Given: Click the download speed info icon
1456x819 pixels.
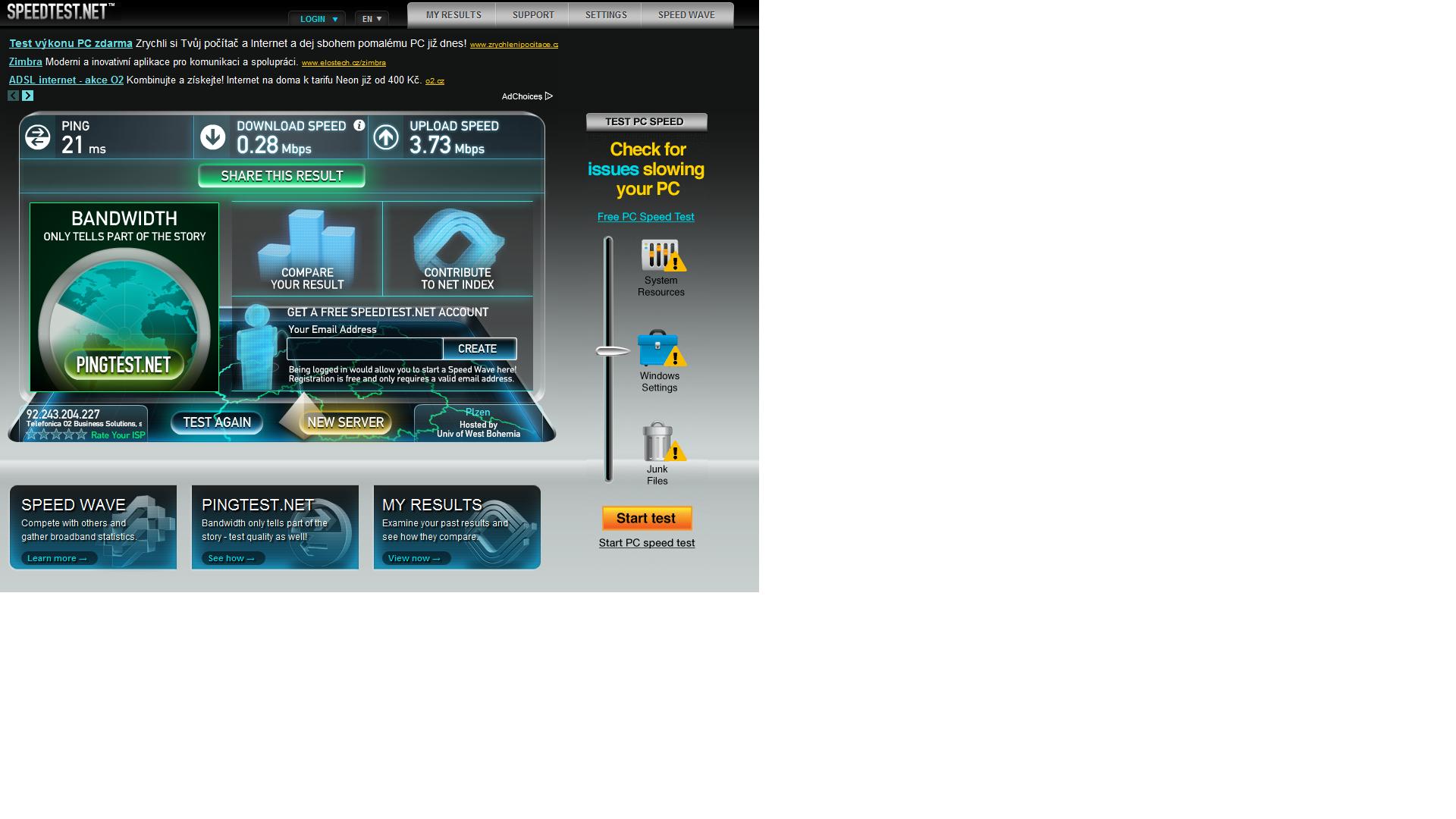Looking at the screenshot, I should (359, 126).
